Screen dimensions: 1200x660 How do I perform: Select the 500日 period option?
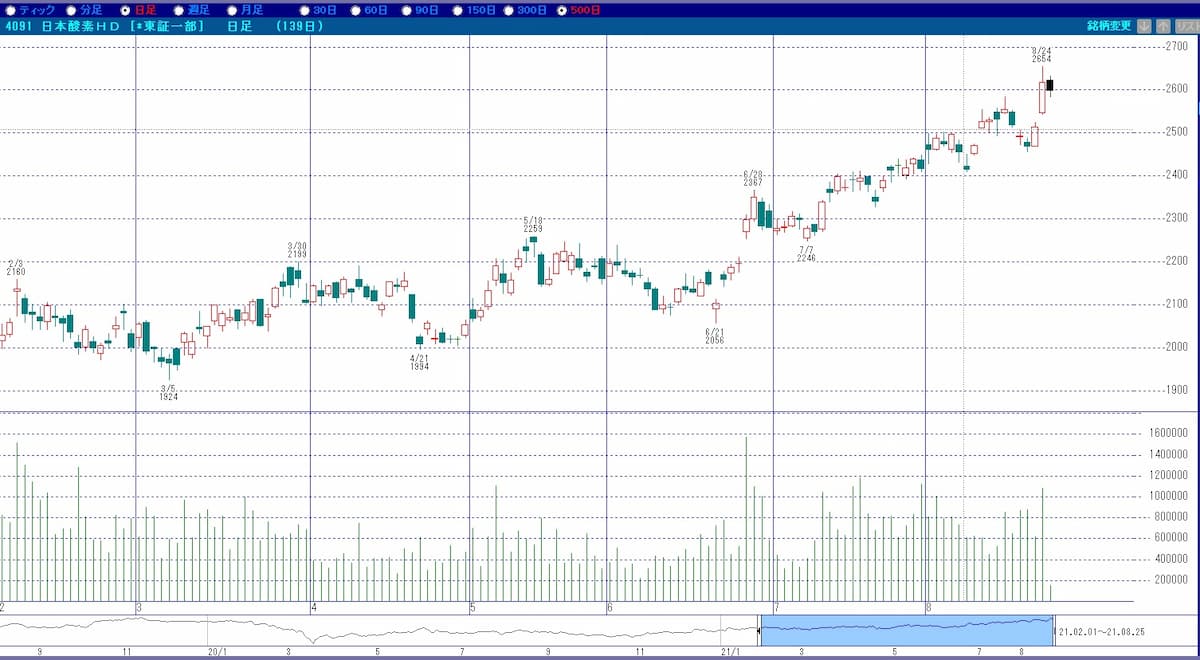click(562, 9)
